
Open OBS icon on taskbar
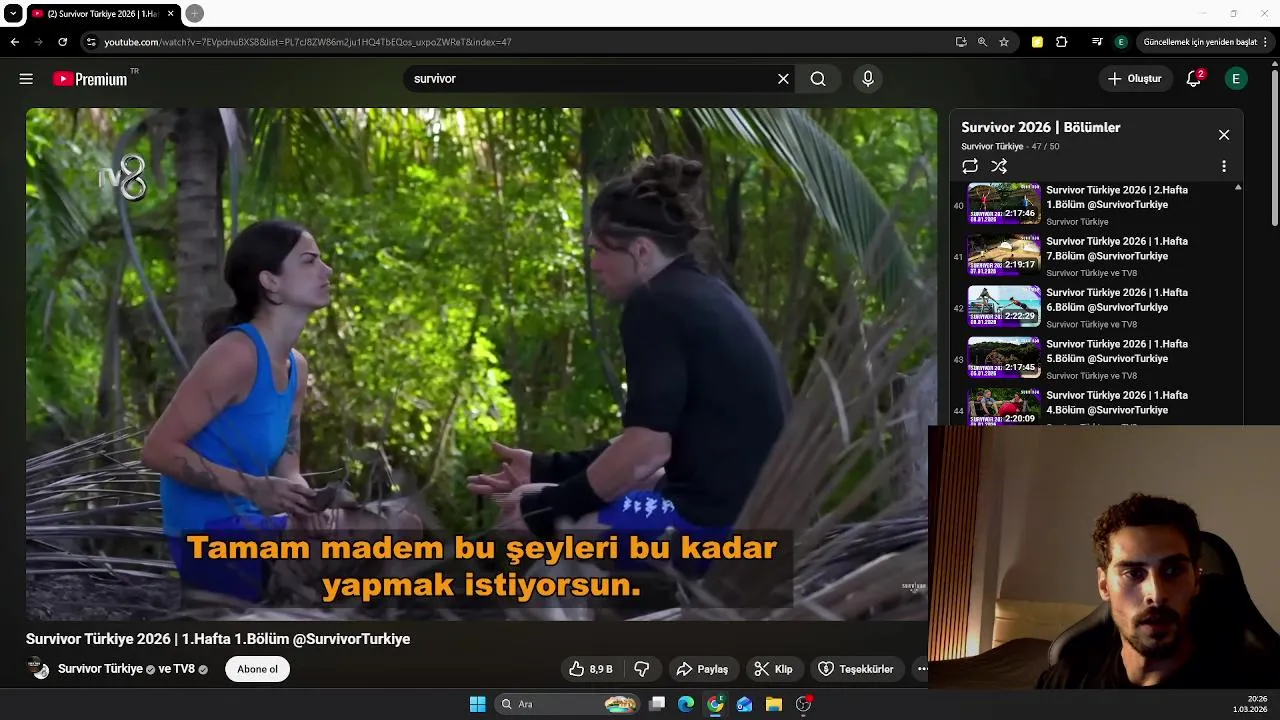[803, 704]
